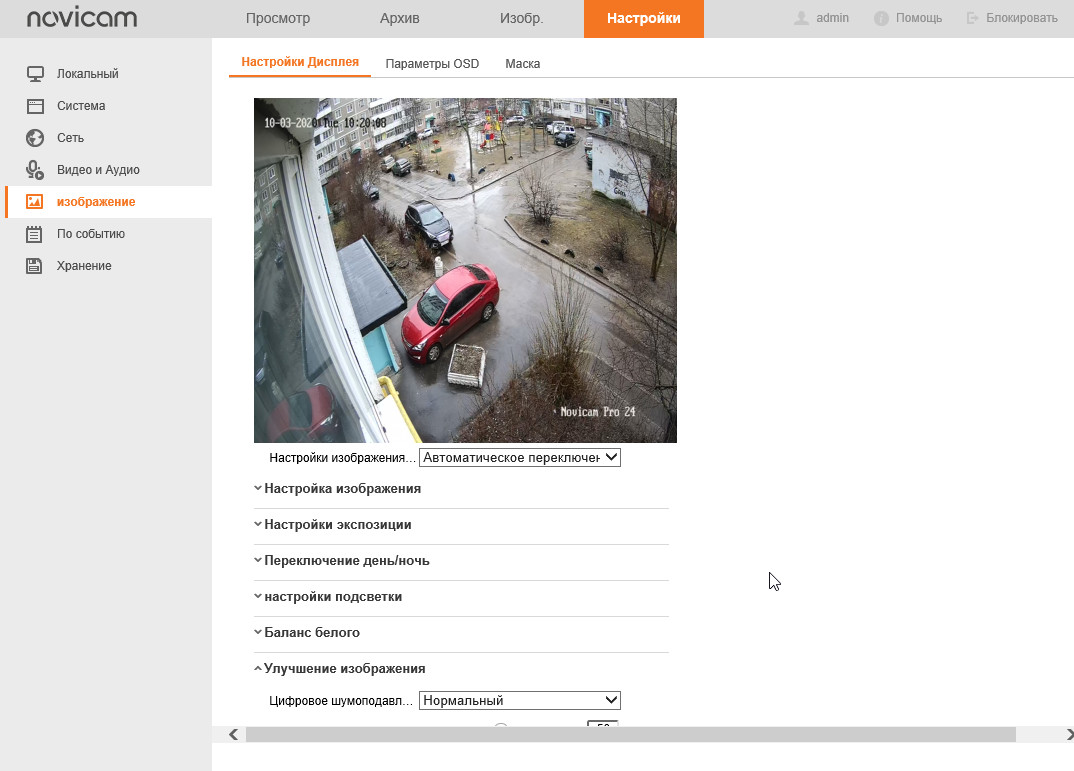This screenshot has width=1074, height=771.
Task: Click the admin account link
Action: 832,18
